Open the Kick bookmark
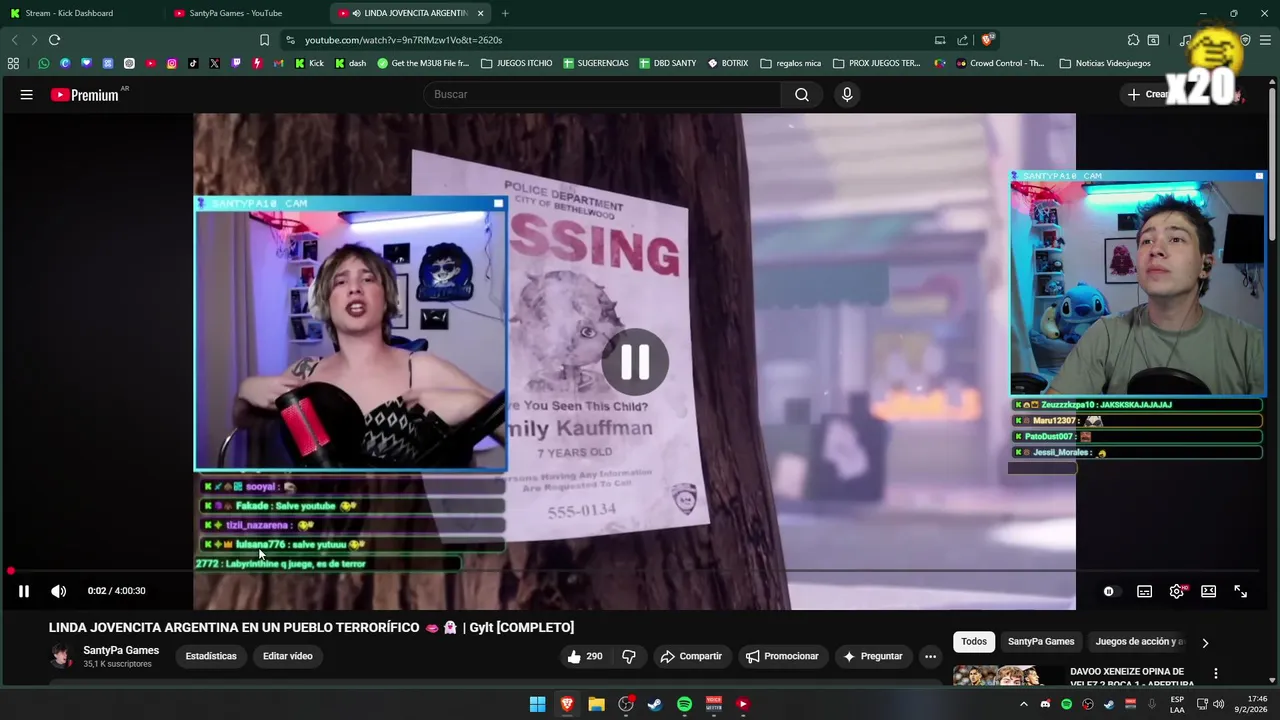The width and height of the screenshot is (1280, 720). pos(309,63)
